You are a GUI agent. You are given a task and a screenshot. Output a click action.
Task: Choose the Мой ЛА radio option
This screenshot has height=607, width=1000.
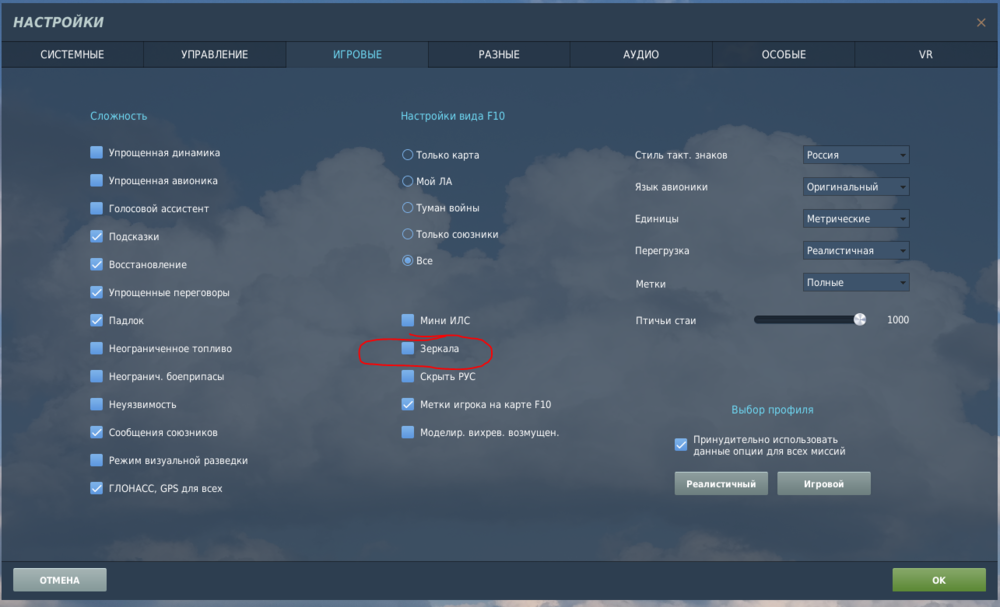pos(408,181)
